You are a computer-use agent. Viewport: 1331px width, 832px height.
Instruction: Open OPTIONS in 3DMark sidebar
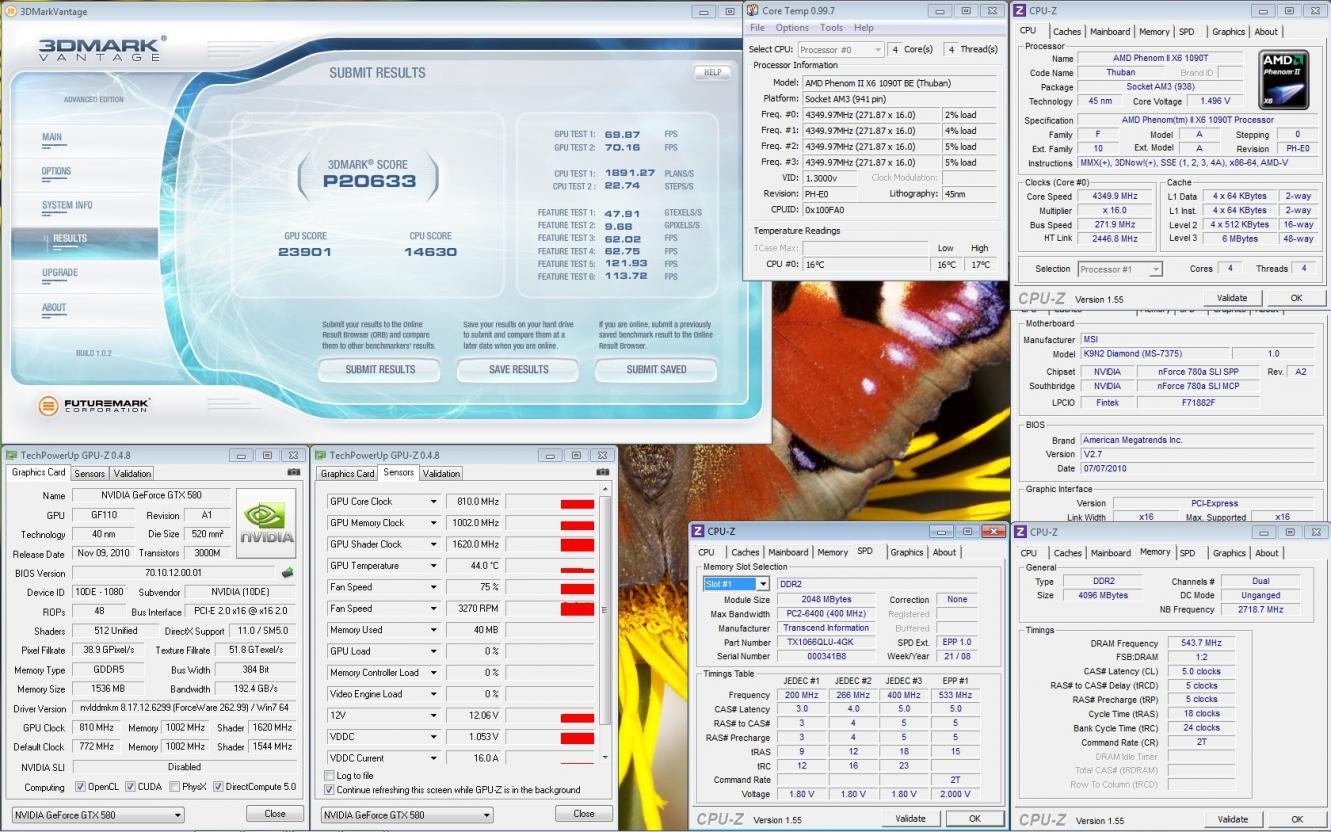tap(56, 171)
